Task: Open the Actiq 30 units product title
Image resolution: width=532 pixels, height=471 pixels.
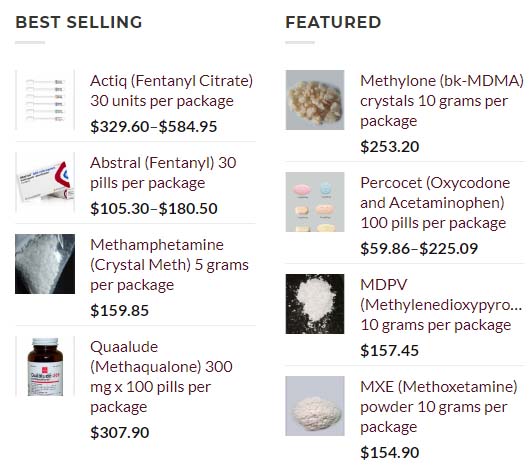Action: click(x=171, y=91)
